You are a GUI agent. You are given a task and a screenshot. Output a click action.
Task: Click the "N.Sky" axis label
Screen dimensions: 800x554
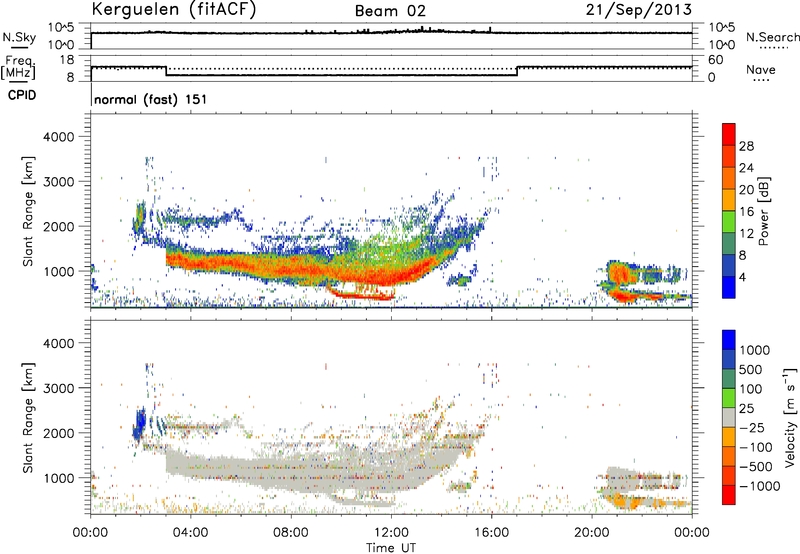click(19, 37)
